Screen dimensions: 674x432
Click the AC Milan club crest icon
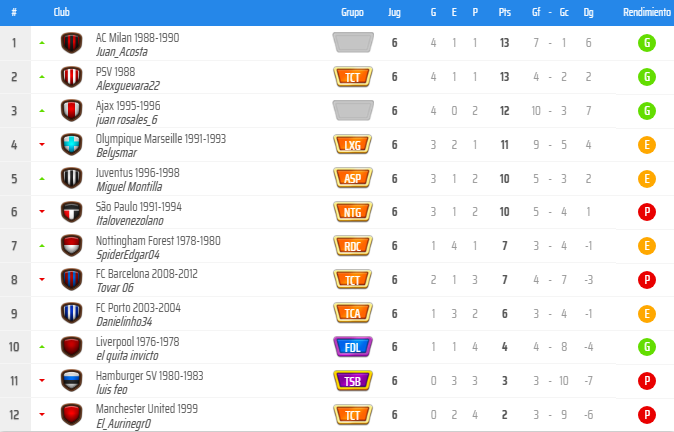point(71,43)
